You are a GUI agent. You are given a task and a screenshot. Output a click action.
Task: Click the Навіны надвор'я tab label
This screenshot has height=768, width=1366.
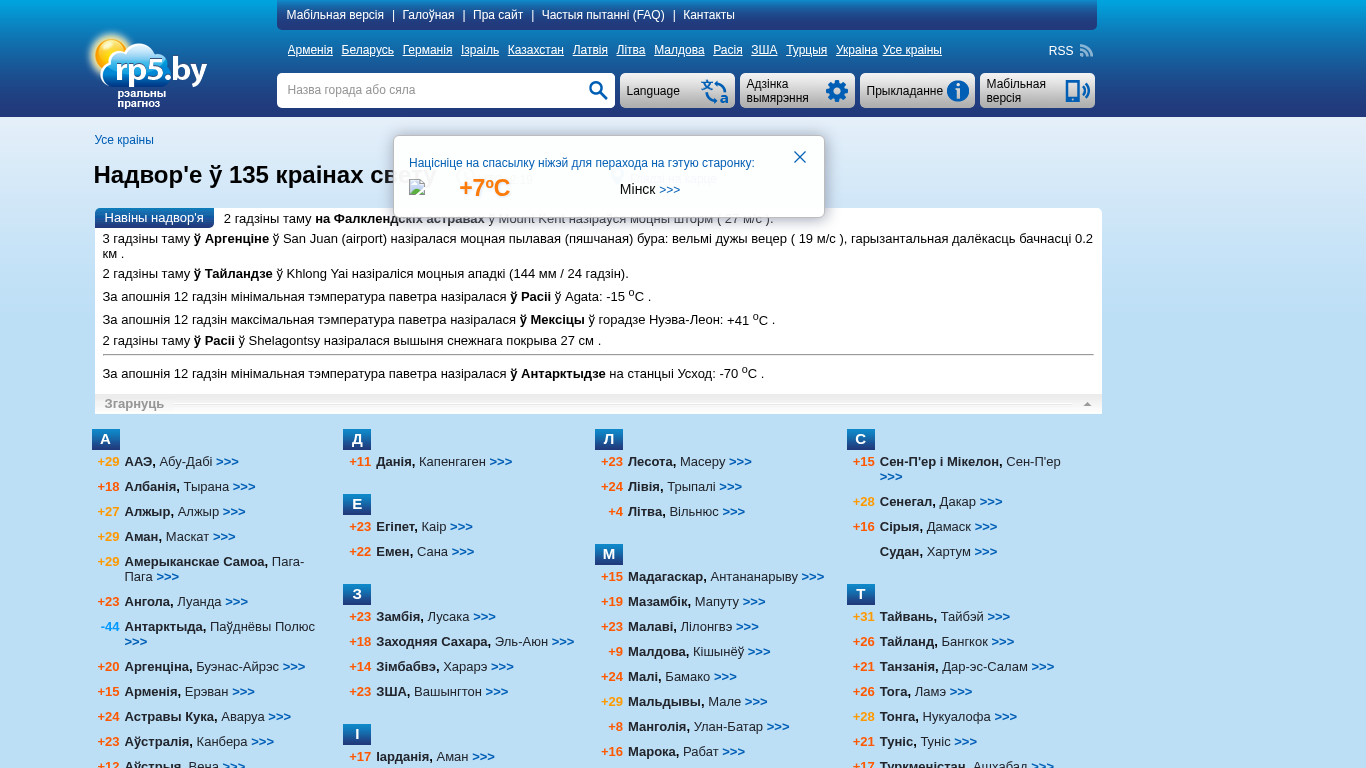(x=154, y=218)
